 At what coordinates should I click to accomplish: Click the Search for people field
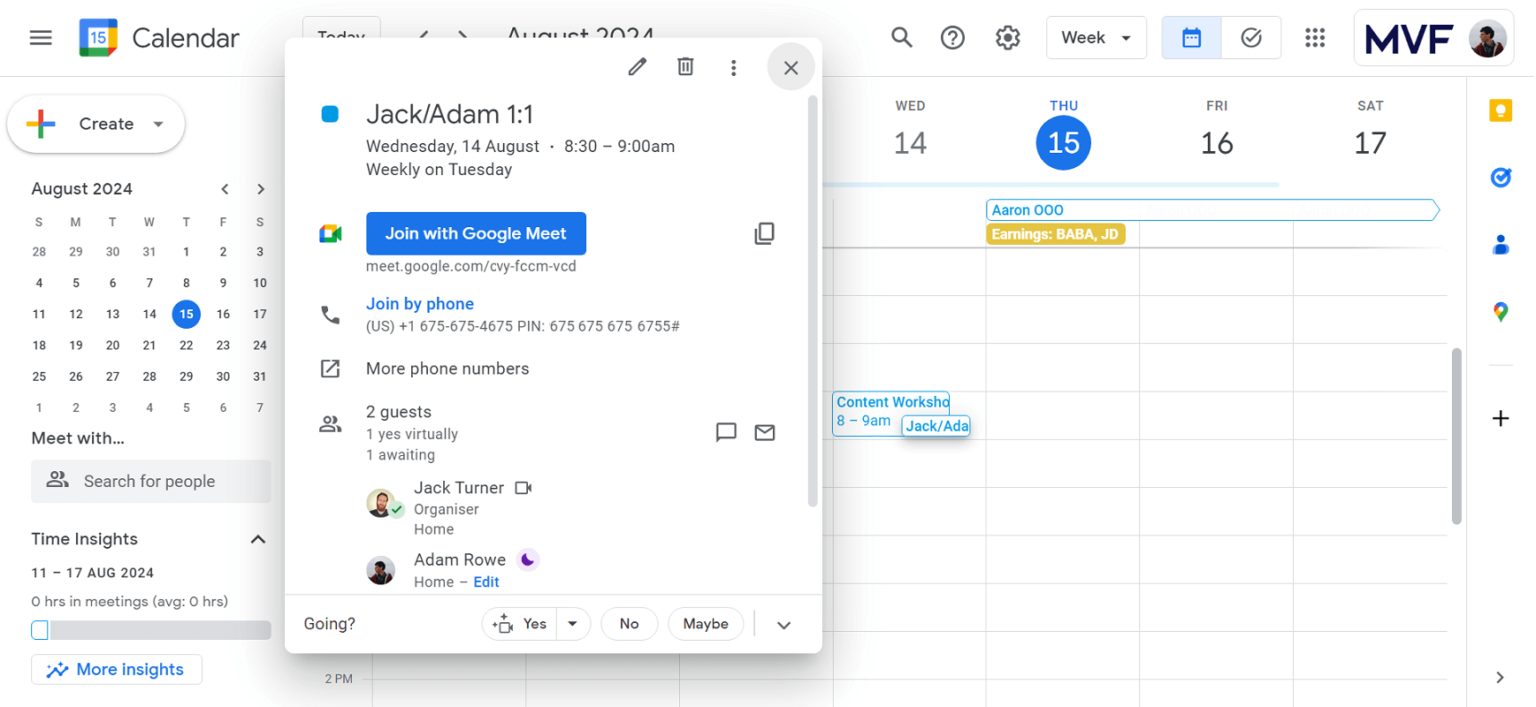(x=150, y=481)
